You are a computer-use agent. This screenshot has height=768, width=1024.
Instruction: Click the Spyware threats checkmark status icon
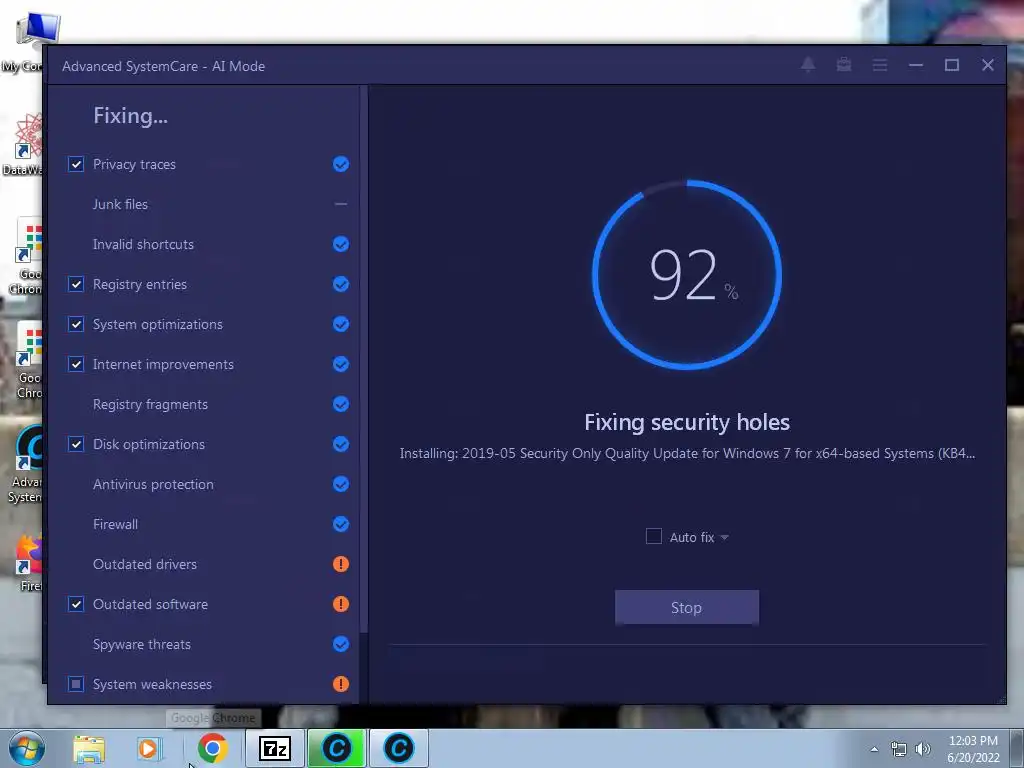341,644
